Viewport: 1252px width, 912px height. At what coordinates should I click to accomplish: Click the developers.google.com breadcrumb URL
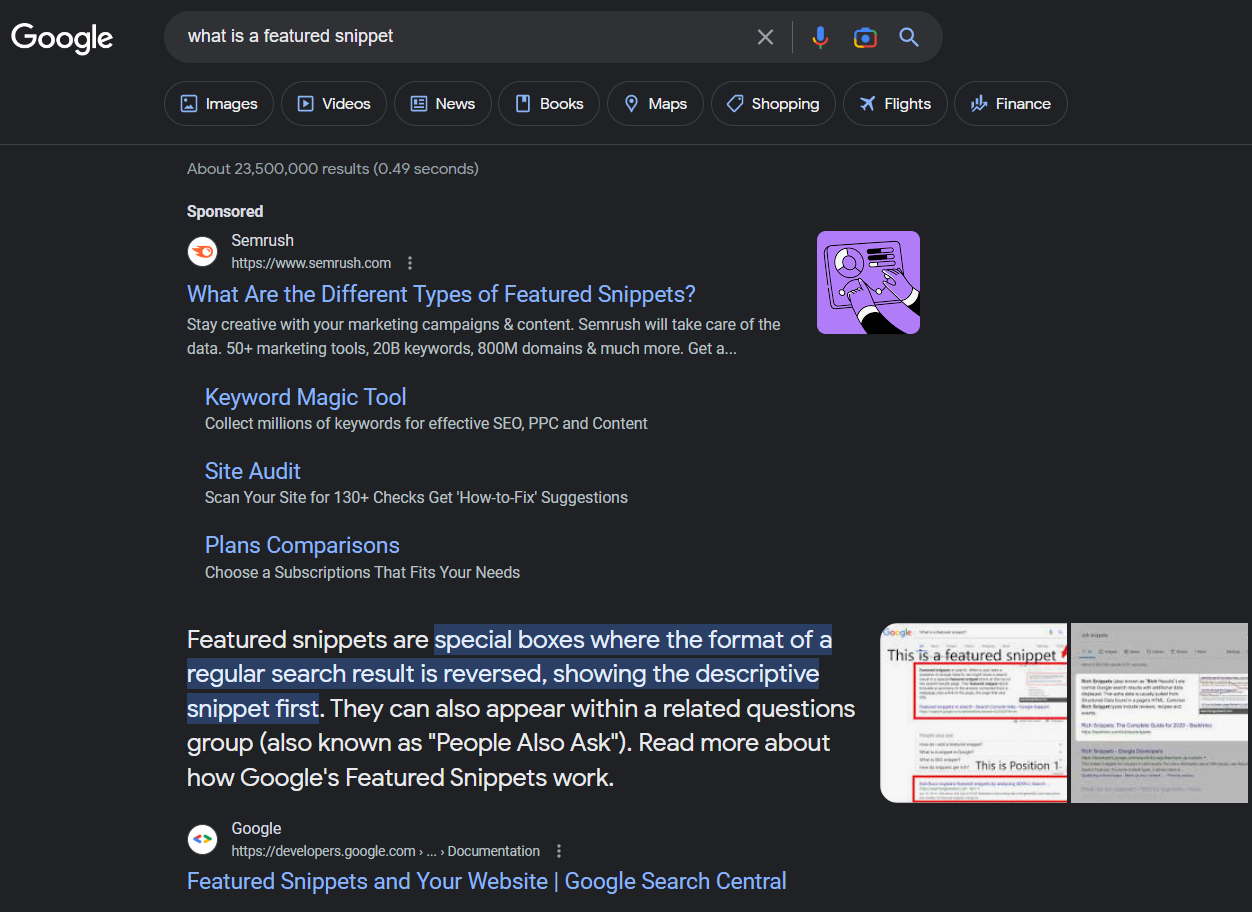[x=386, y=851]
